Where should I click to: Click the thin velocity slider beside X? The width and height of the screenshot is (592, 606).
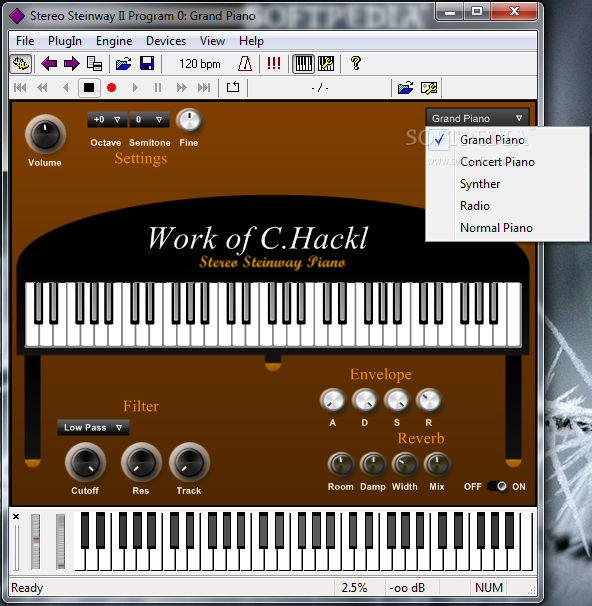(16, 546)
